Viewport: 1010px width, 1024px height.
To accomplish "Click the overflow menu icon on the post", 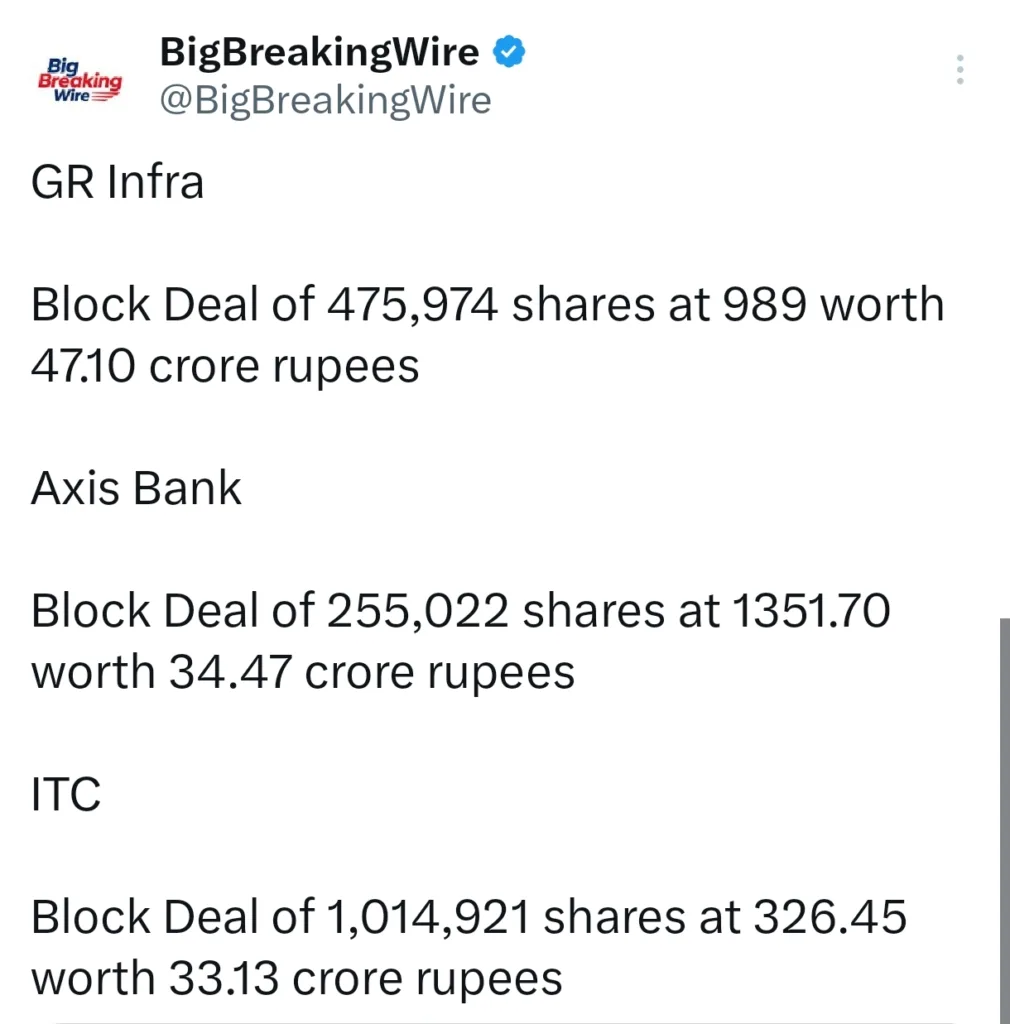I will [959, 70].
